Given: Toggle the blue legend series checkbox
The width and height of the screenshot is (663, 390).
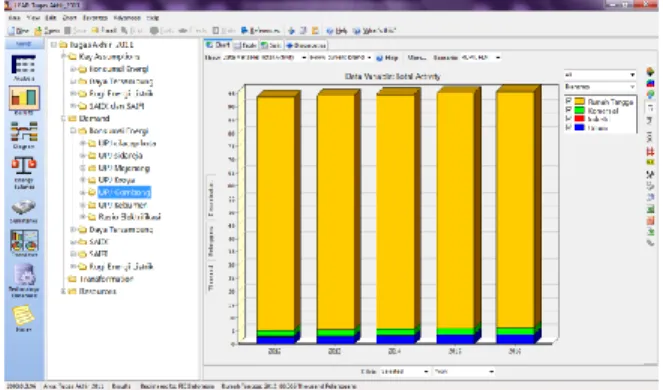Looking at the screenshot, I should coord(568,127).
